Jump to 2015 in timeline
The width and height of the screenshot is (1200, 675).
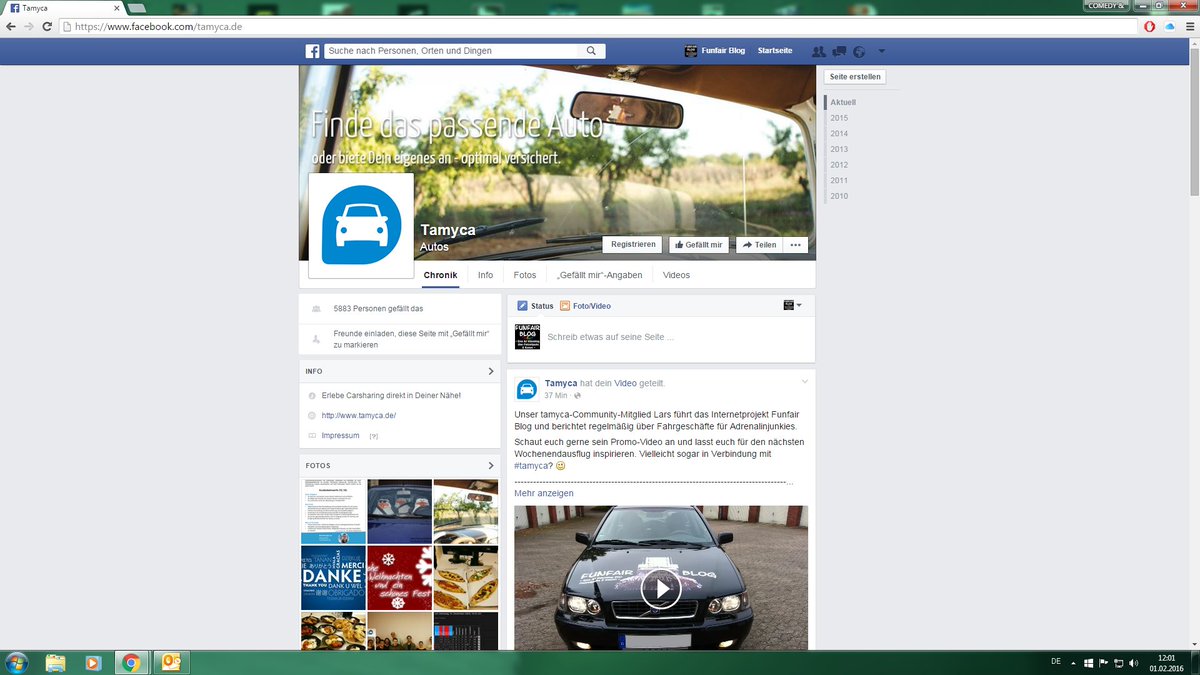coord(839,118)
